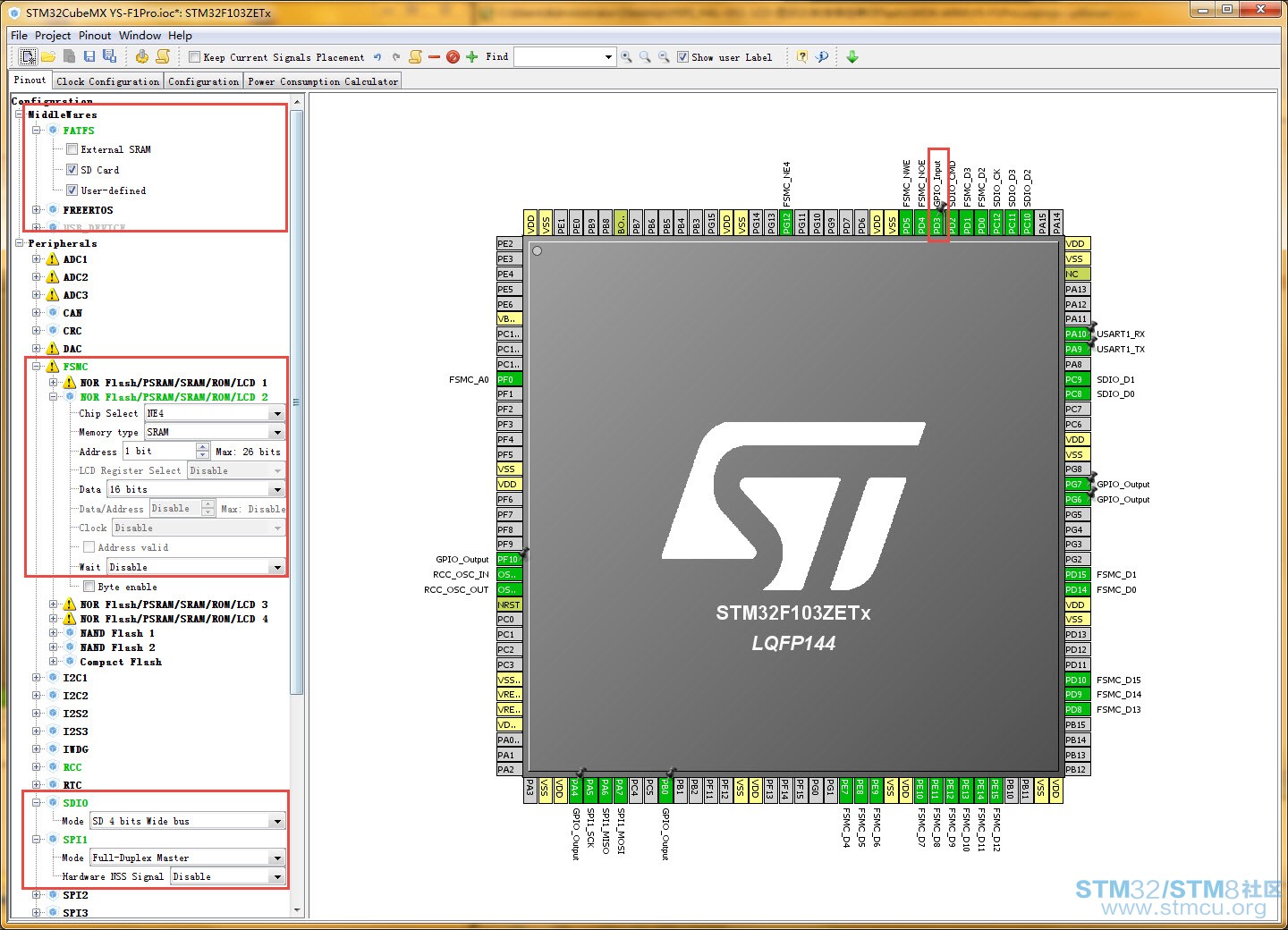The image size is (1288, 930).
Task: Click the Find combo box field
Action: [x=564, y=57]
